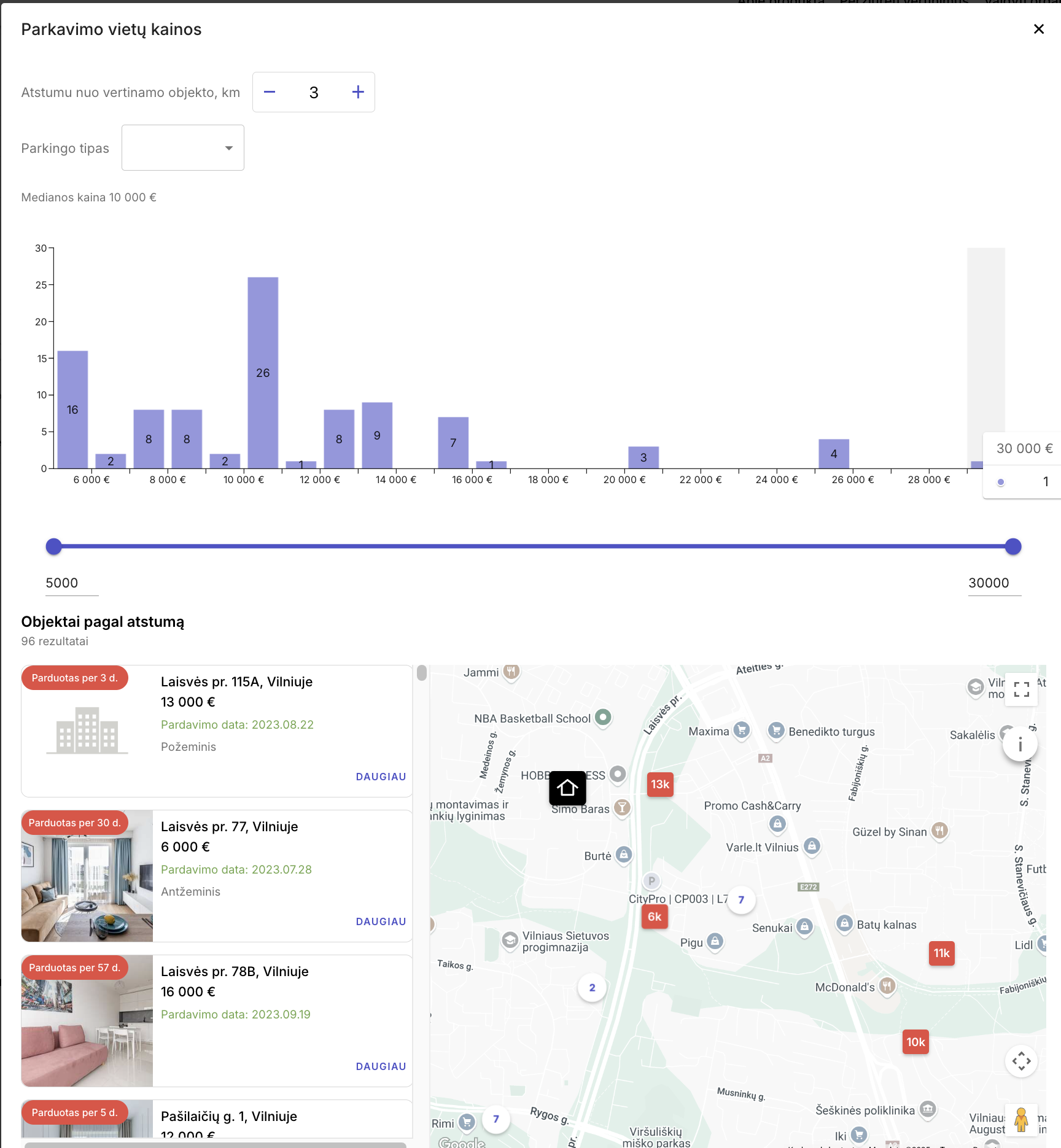Click the 96 rezultatai count text
1061x1148 pixels.
(55, 641)
